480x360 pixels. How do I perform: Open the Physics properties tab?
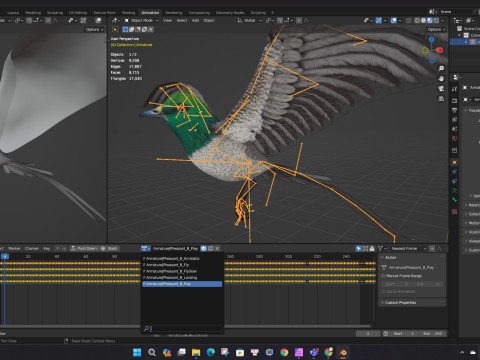coord(454,172)
